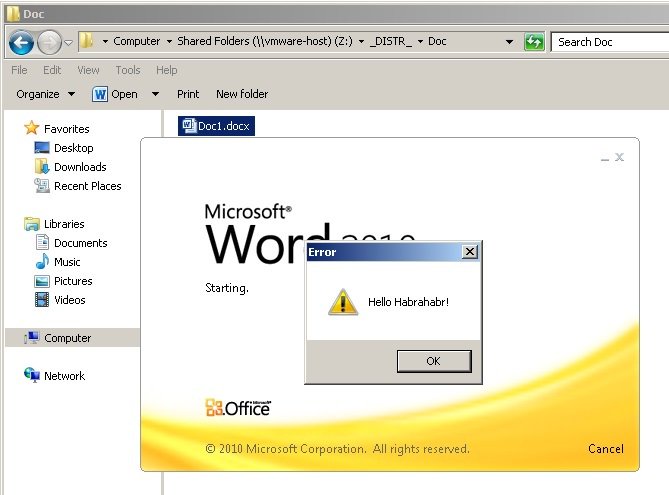This screenshot has width=669, height=495.
Task: Open the View menu
Action: point(88,70)
